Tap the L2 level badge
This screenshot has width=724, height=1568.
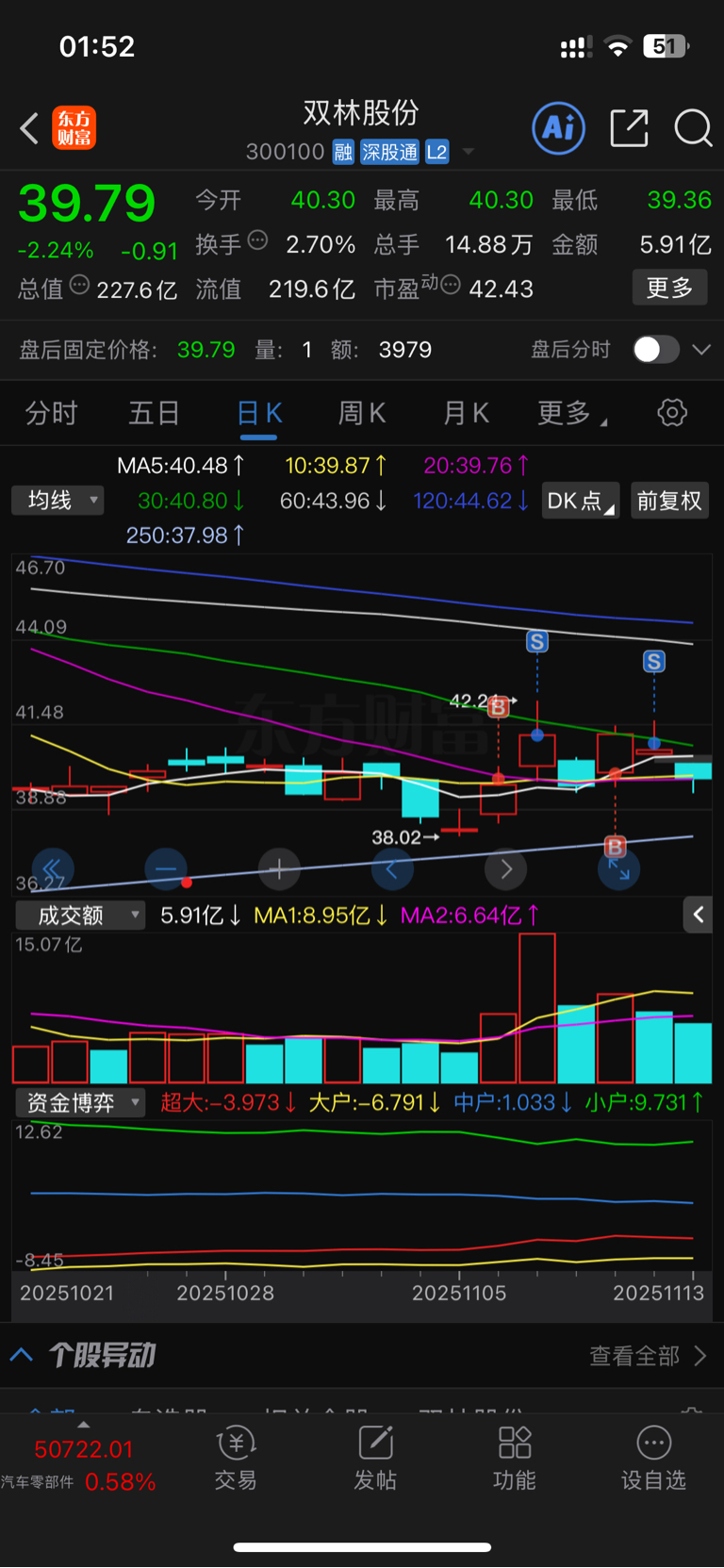436,152
